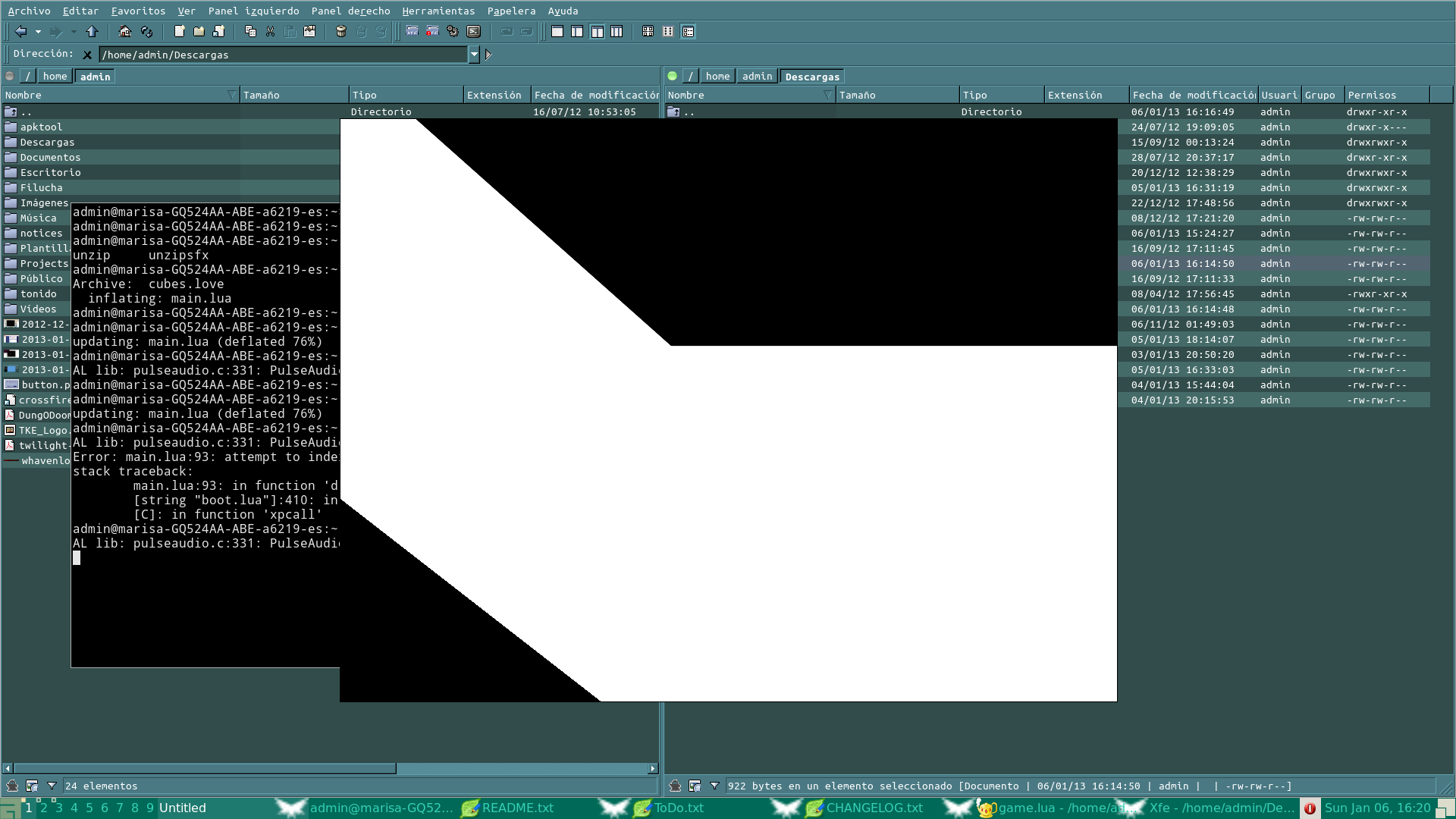
Task: Cut the selected files icon
Action: pyautogui.click(x=270, y=31)
